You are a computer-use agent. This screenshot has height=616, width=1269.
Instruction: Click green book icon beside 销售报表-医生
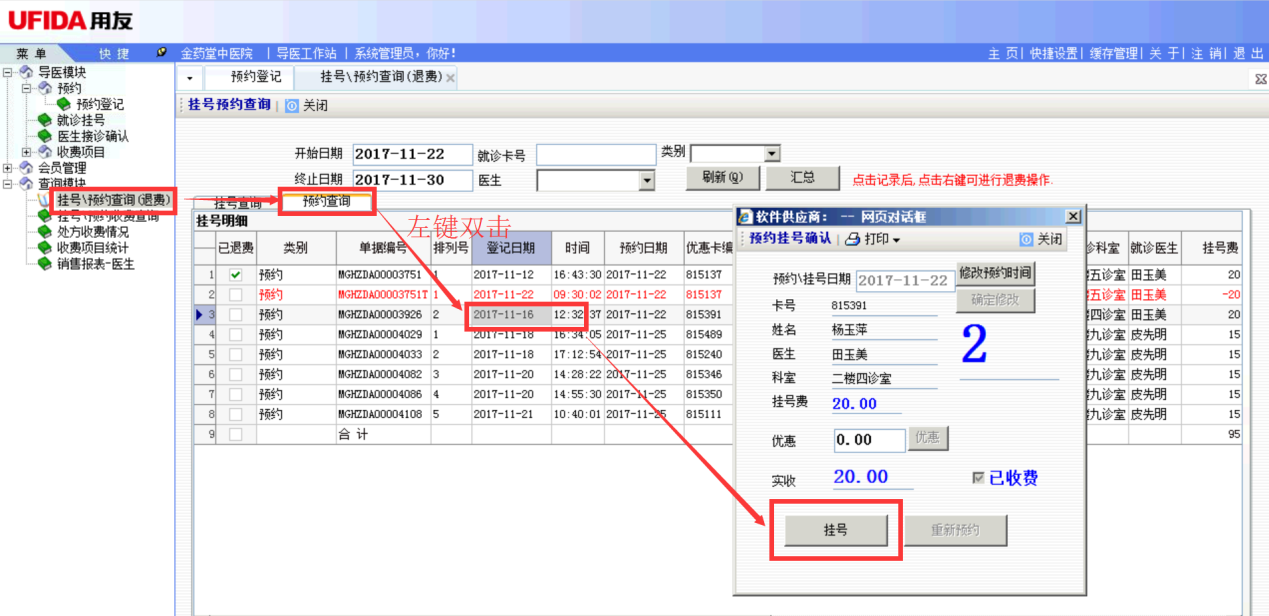(45, 264)
